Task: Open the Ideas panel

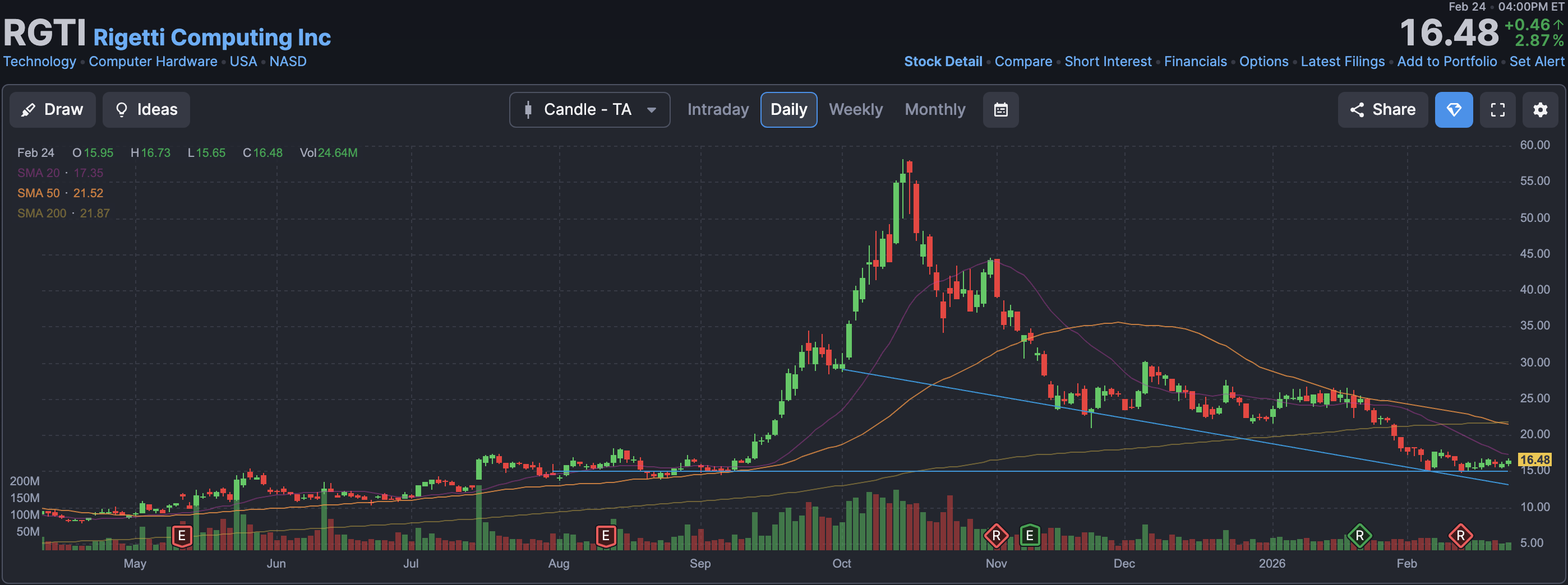Action: 146,109
